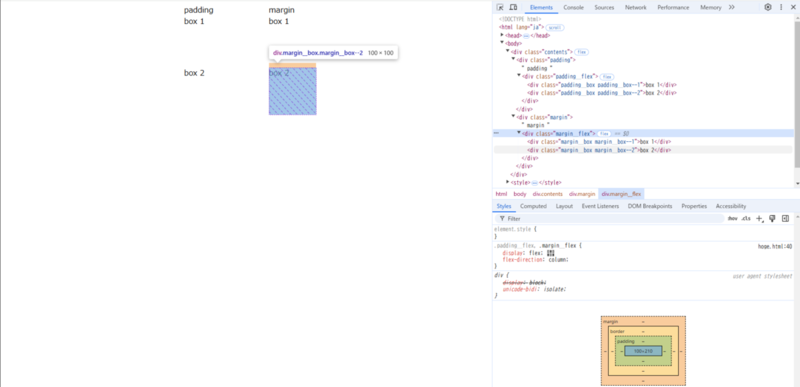The height and width of the screenshot is (387, 800).
Task: Click the div.margin__flex breadcrumb
Action: [621, 194]
